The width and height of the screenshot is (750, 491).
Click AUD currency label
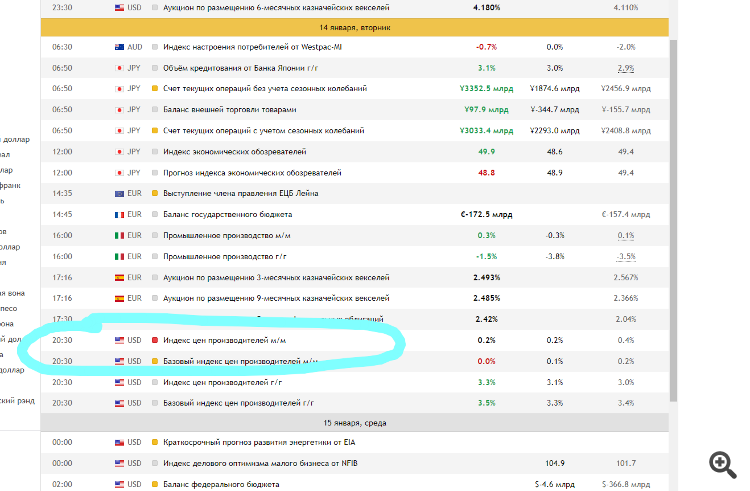135,47
